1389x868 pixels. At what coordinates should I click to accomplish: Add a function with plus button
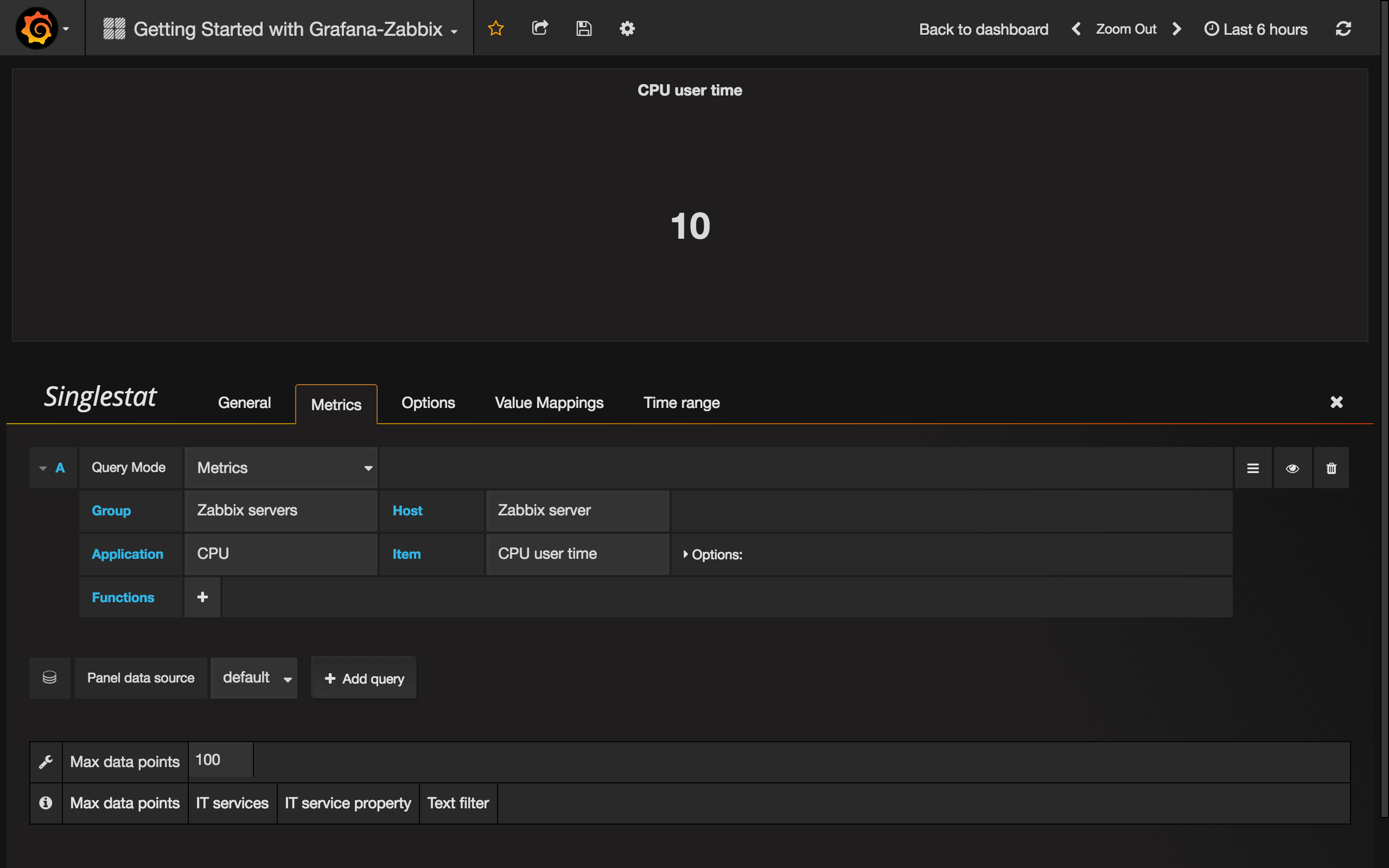tap(202, 597)
